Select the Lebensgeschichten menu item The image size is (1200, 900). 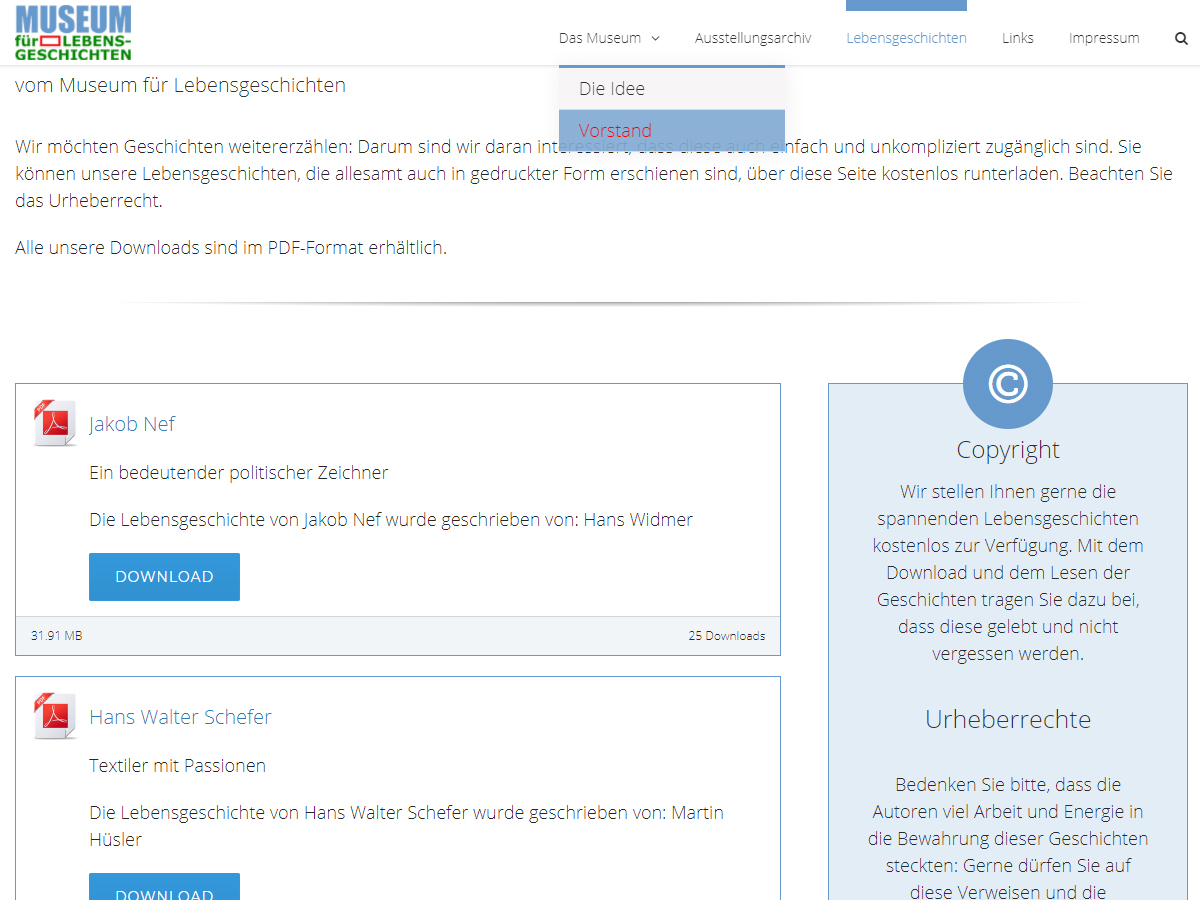tap(906, 38)
